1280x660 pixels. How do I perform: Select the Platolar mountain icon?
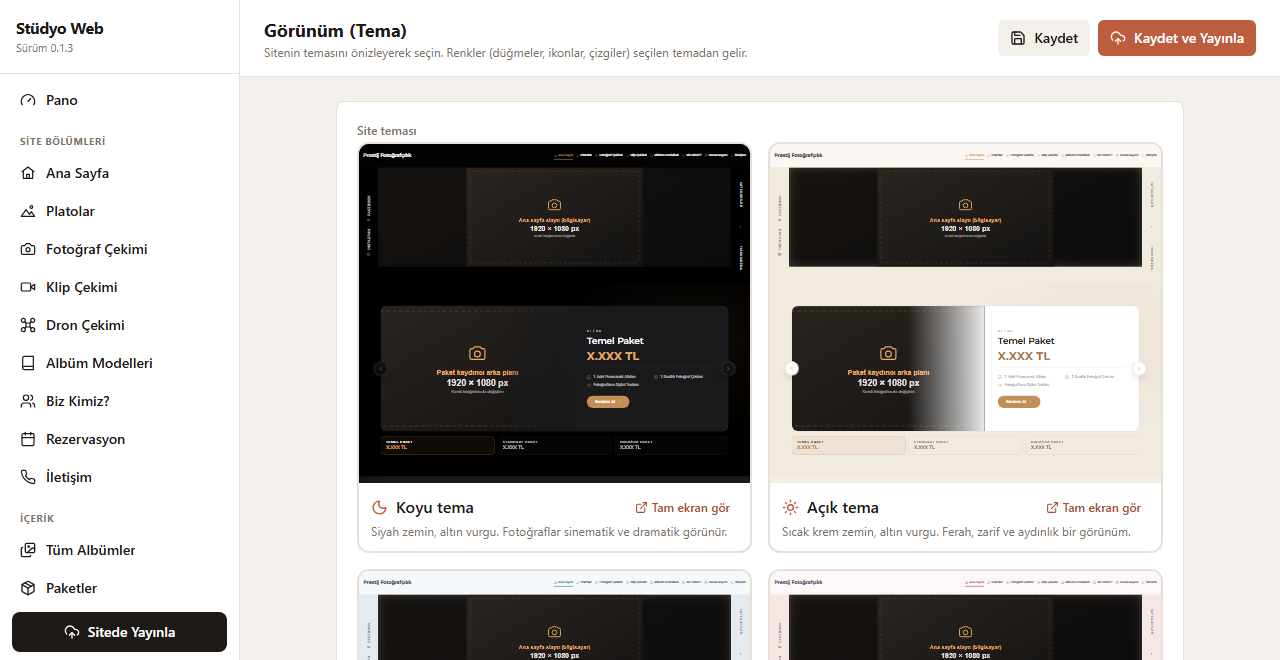28,211
